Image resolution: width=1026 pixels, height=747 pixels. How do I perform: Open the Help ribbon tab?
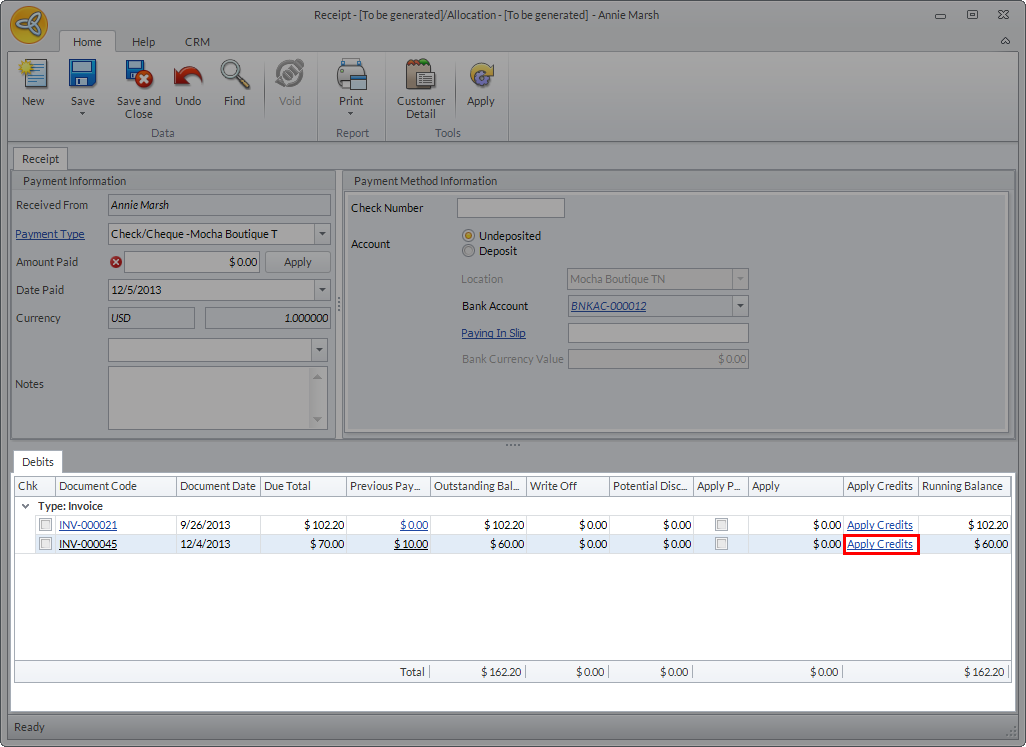(x=143, y=42)
